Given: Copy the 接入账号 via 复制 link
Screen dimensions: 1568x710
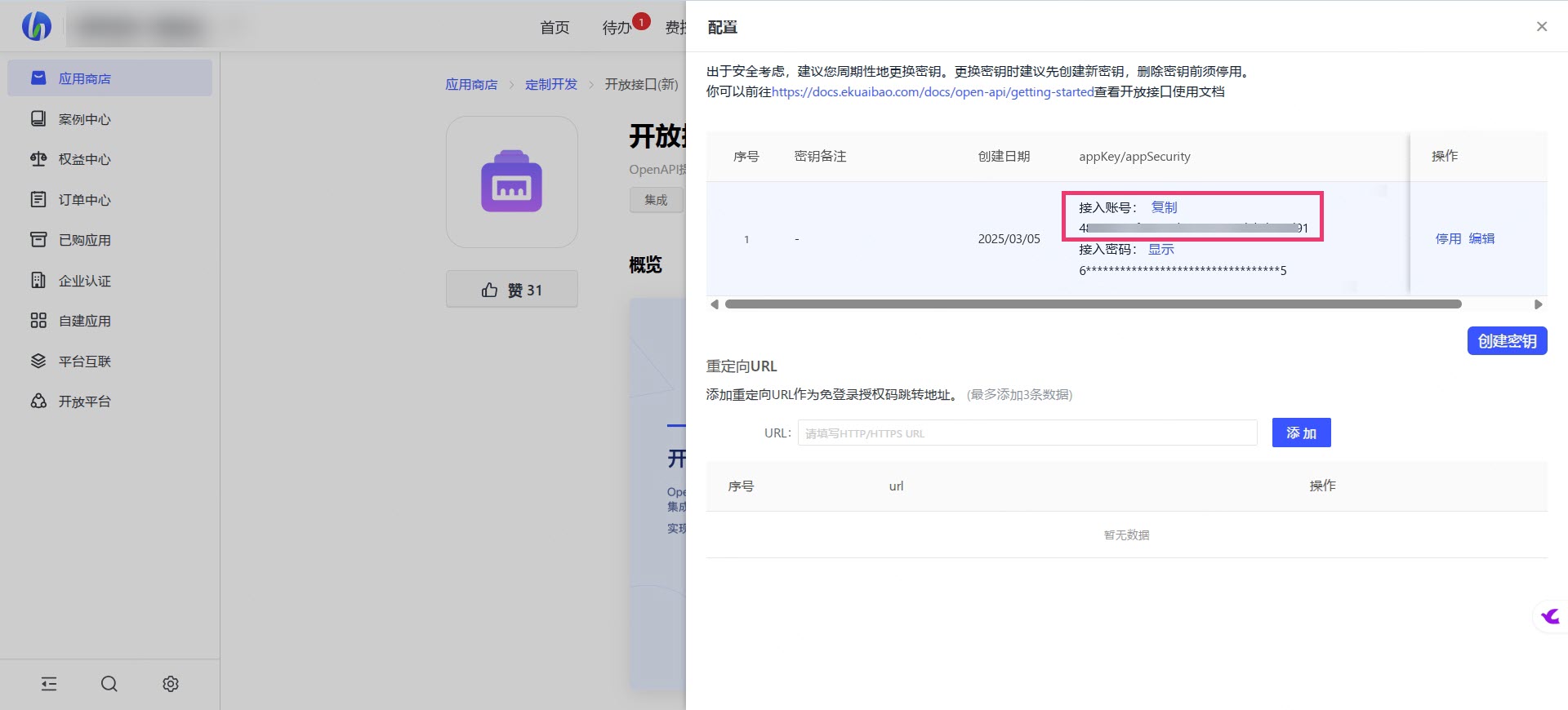Looking at the screenshot, I should [1164, 207].
